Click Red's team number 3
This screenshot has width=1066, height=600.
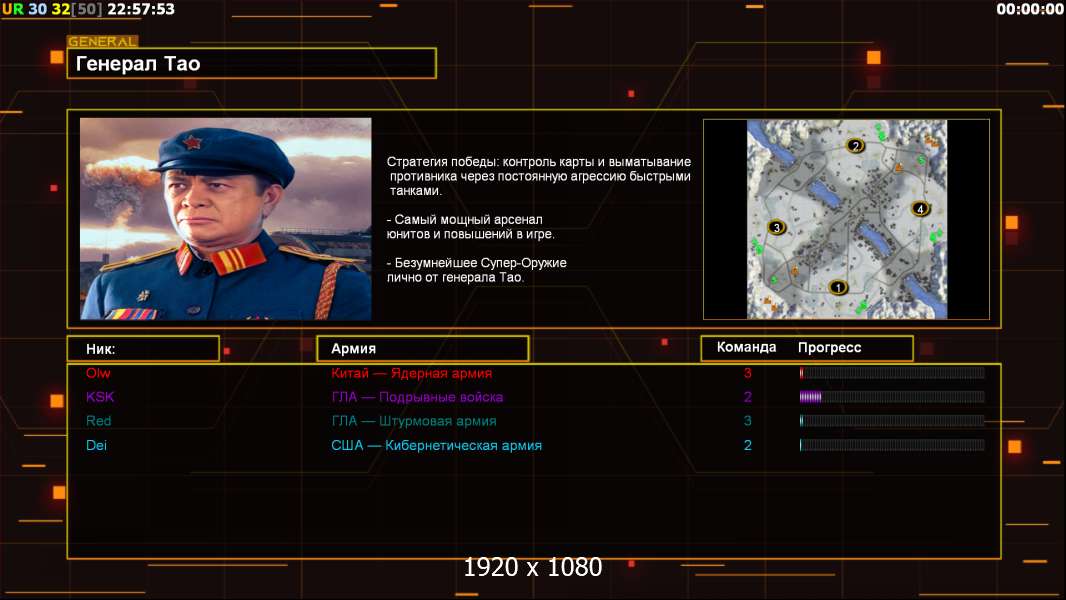[x=748, y=421]
